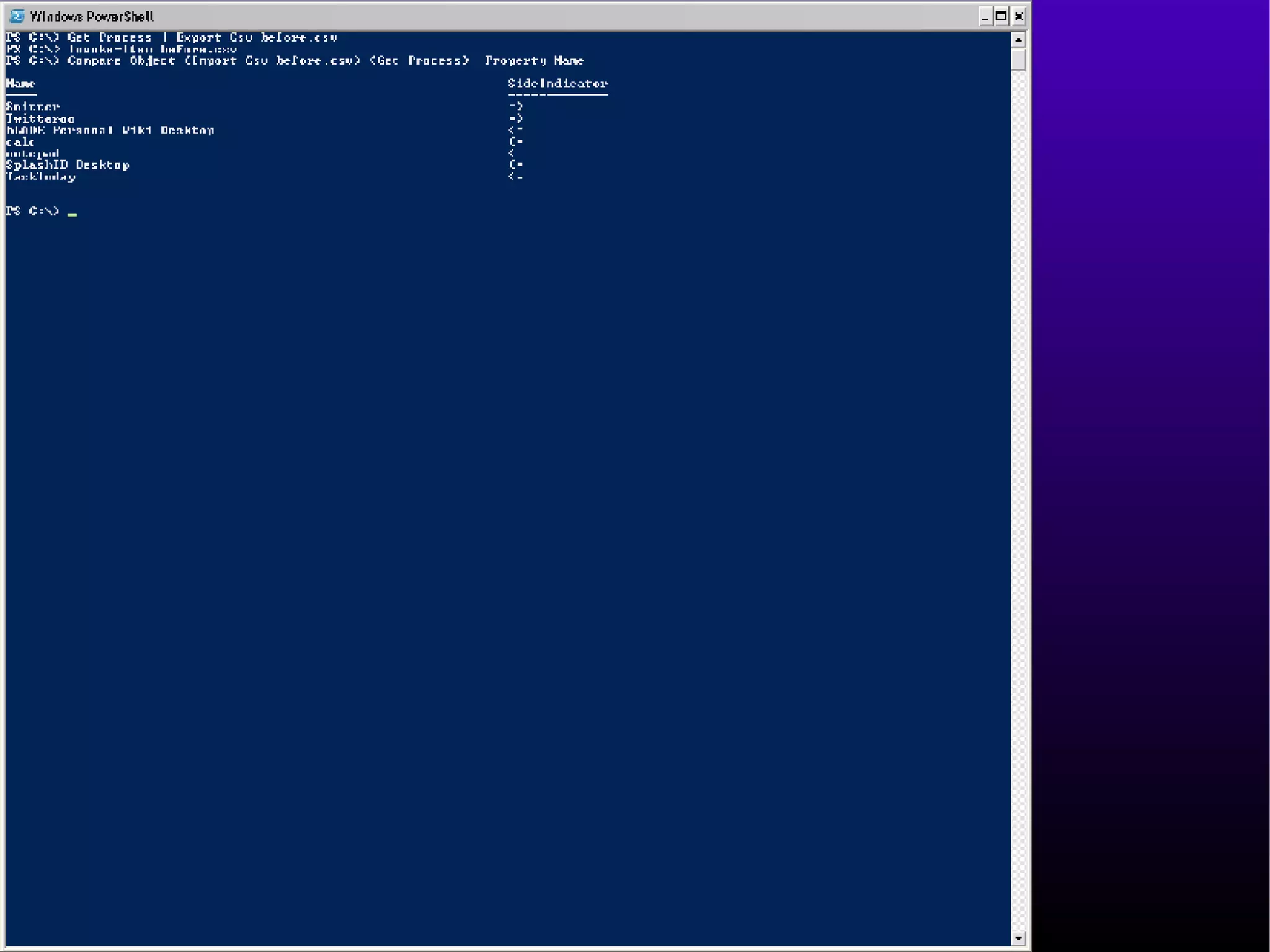Click the scrollbar up arrow
The image size is (1270, 952).
tap(1018, 40)
